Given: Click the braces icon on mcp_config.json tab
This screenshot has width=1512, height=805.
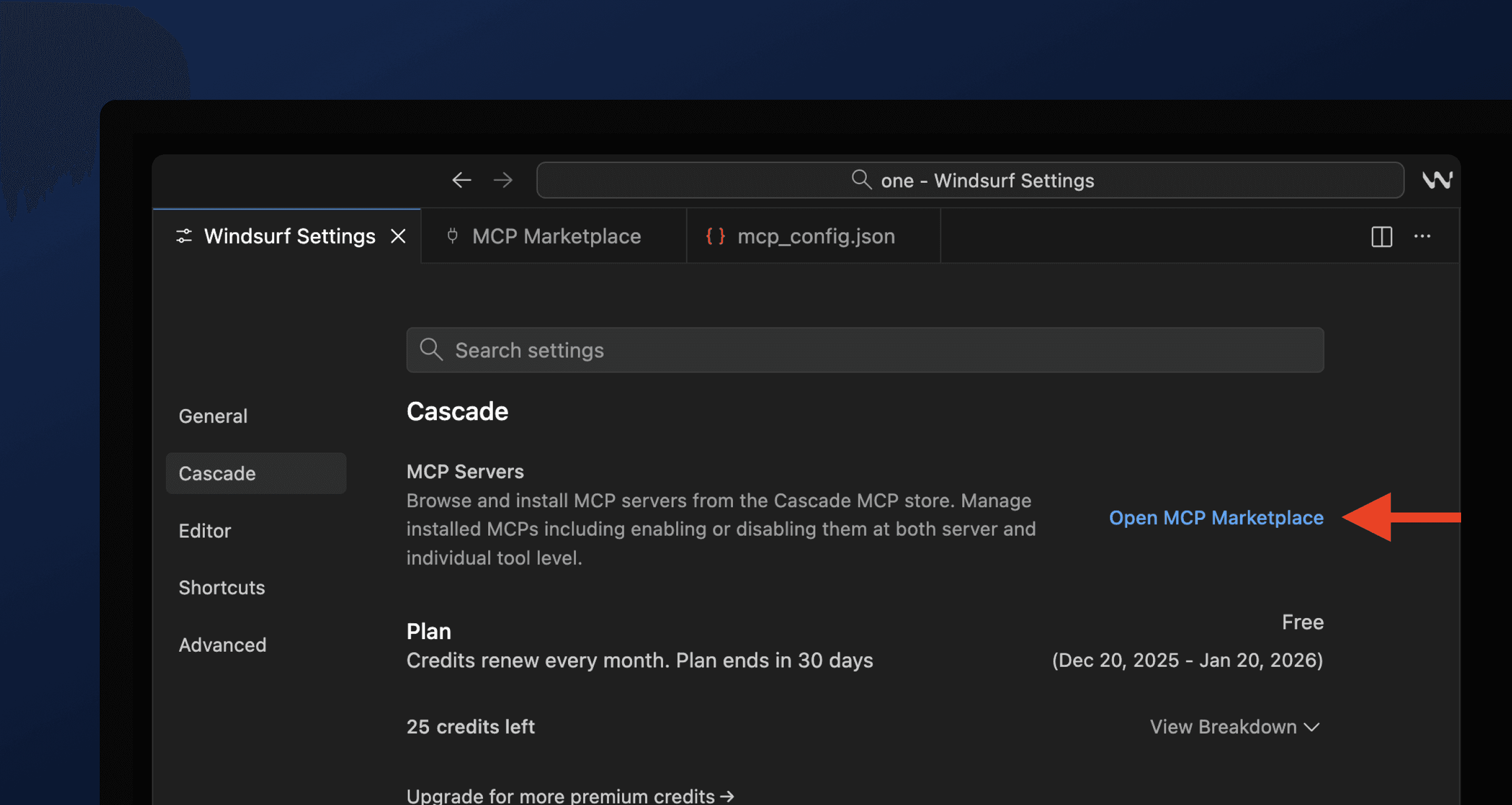Looking at the screenshot, I should click(716, 236).
